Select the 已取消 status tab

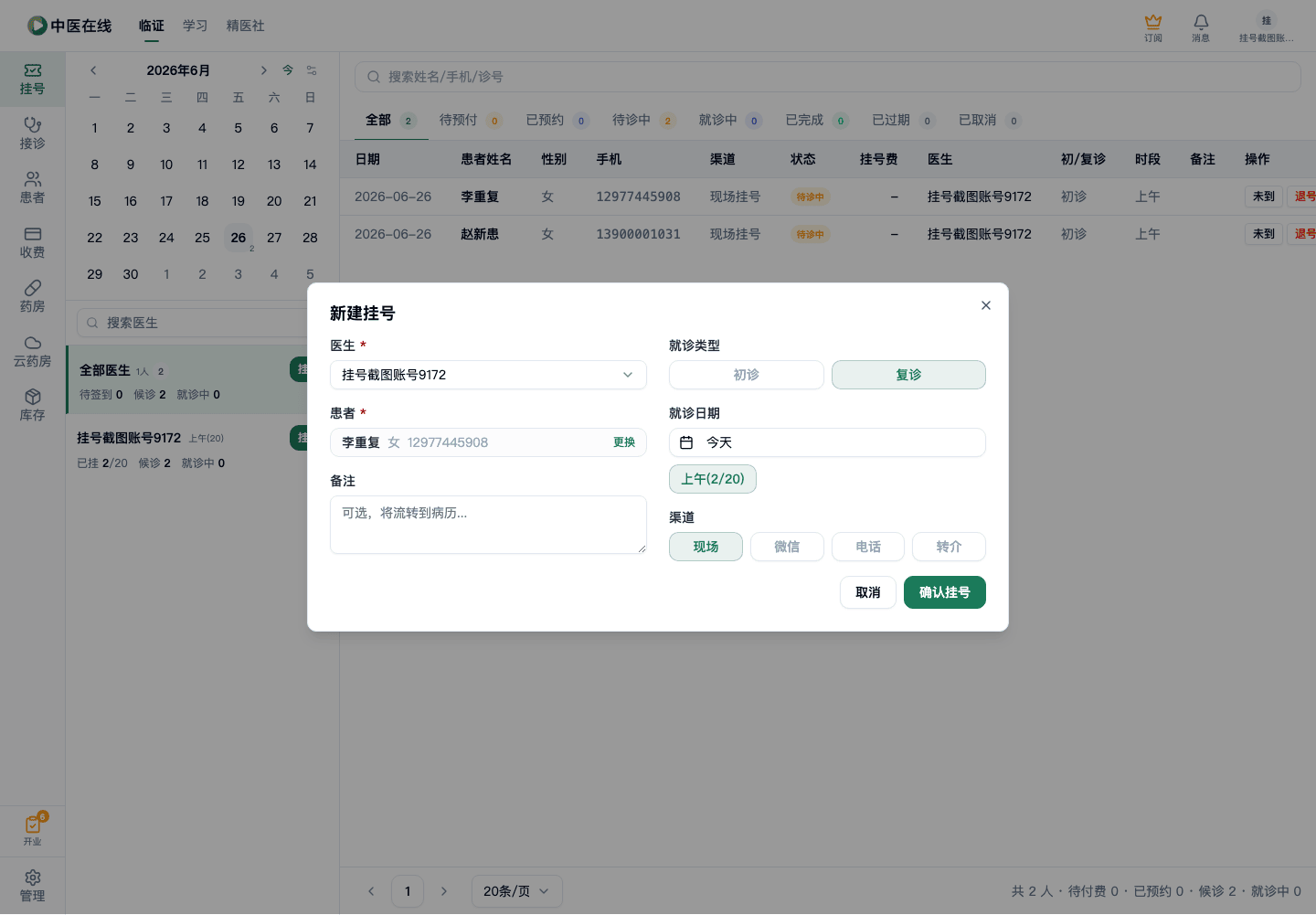coord(989,120)
